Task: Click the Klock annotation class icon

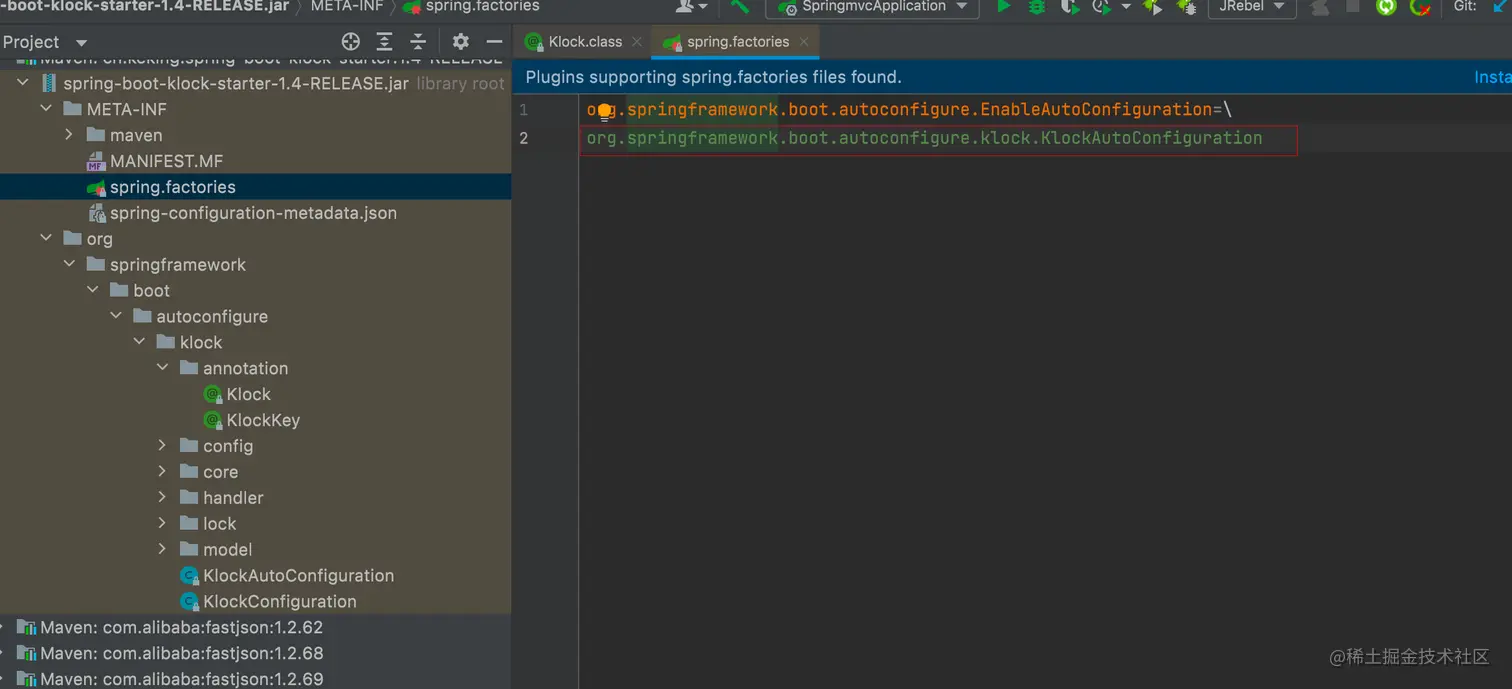Action: click(x=212, y=394)
